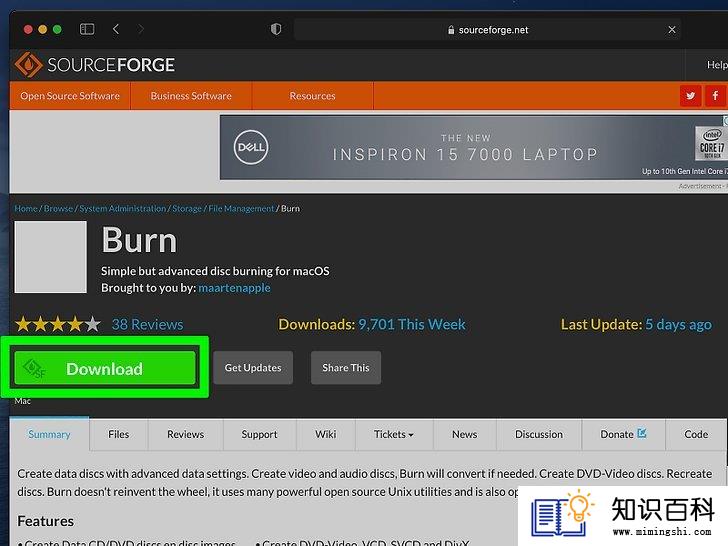Switch to the Support tab
Screen dimensions: 728x546
[259, 434]
